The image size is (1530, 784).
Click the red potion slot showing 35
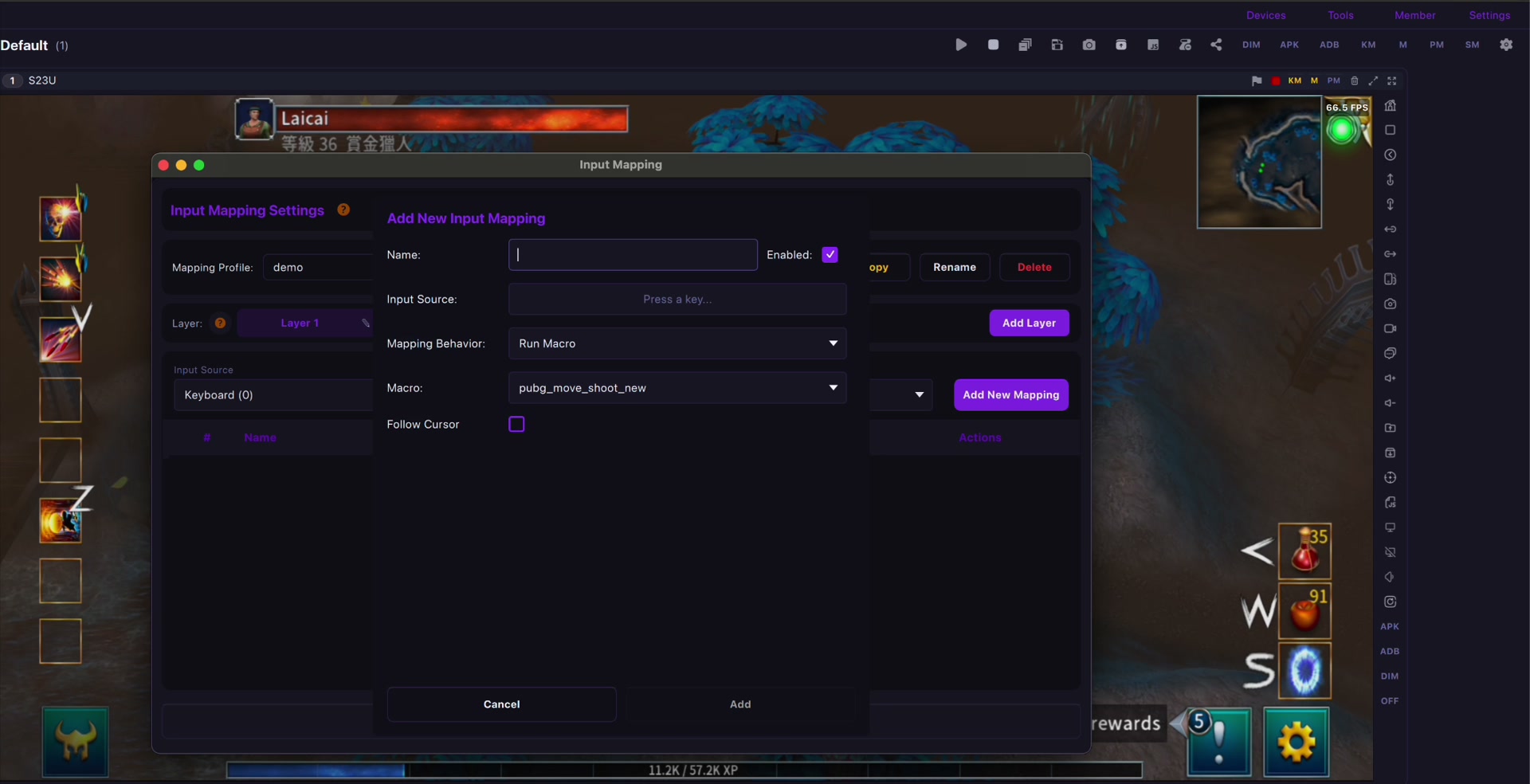[1304, 551]
